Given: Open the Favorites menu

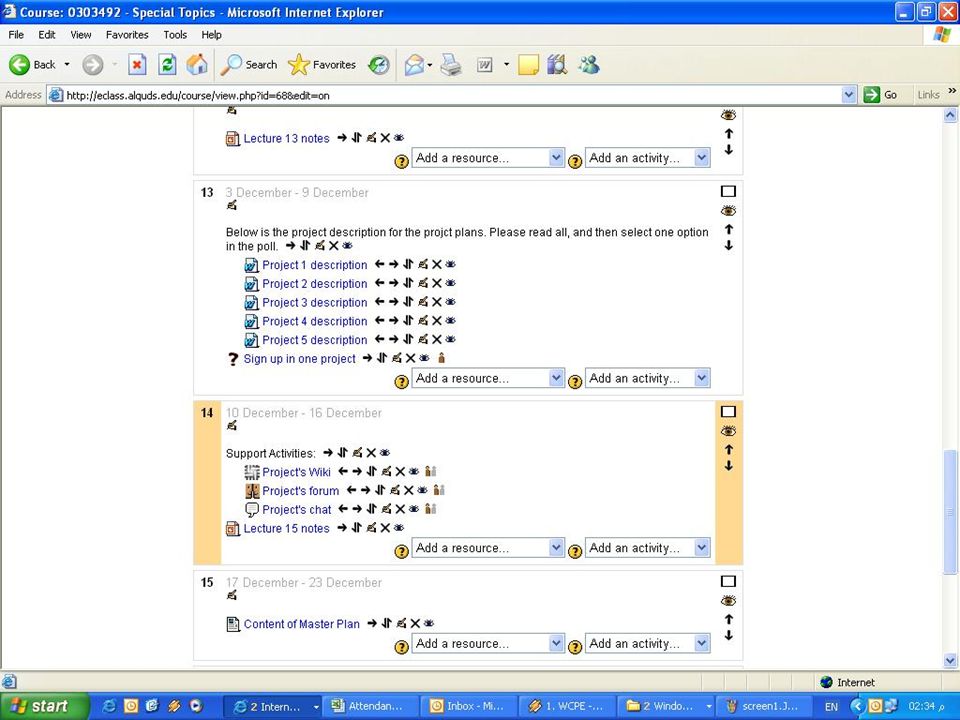Looking at the screenshot, I should pos(127,35).
